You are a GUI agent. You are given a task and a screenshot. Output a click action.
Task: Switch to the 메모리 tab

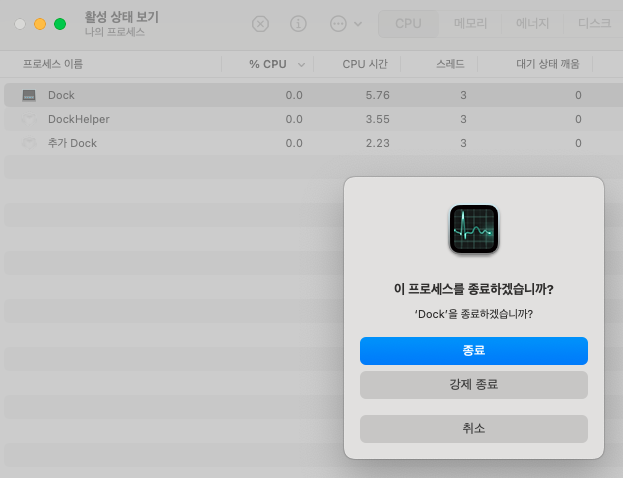(470, 24)
